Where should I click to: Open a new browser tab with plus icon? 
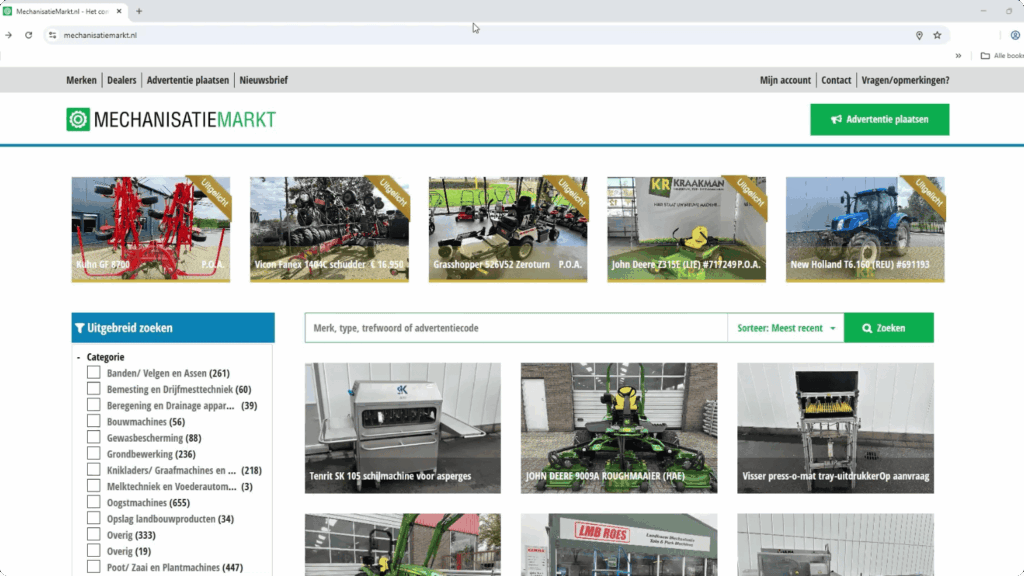pos(139,11)
